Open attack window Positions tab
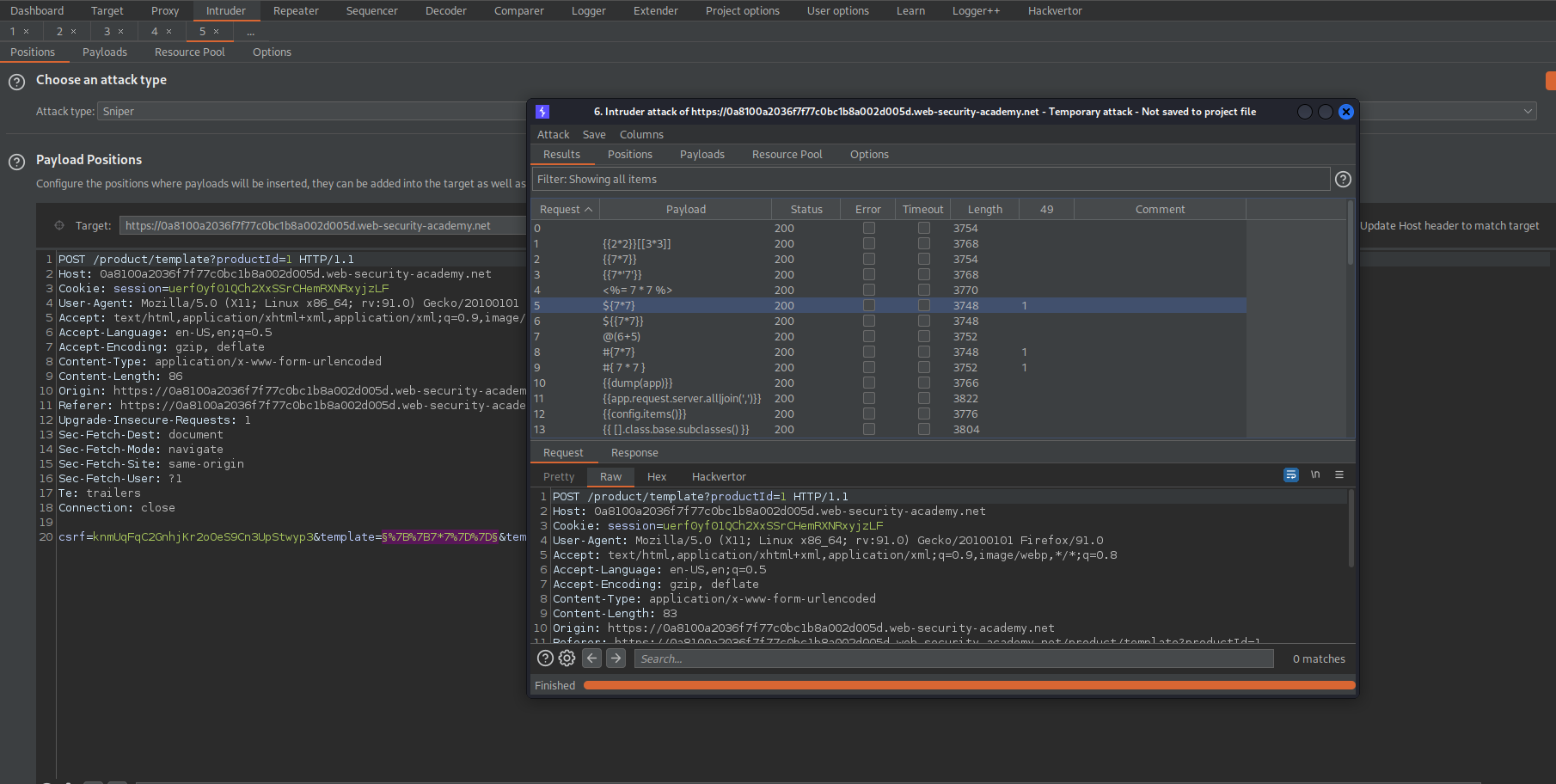Screen dimensions: 1556x784 tap(629, 154)
